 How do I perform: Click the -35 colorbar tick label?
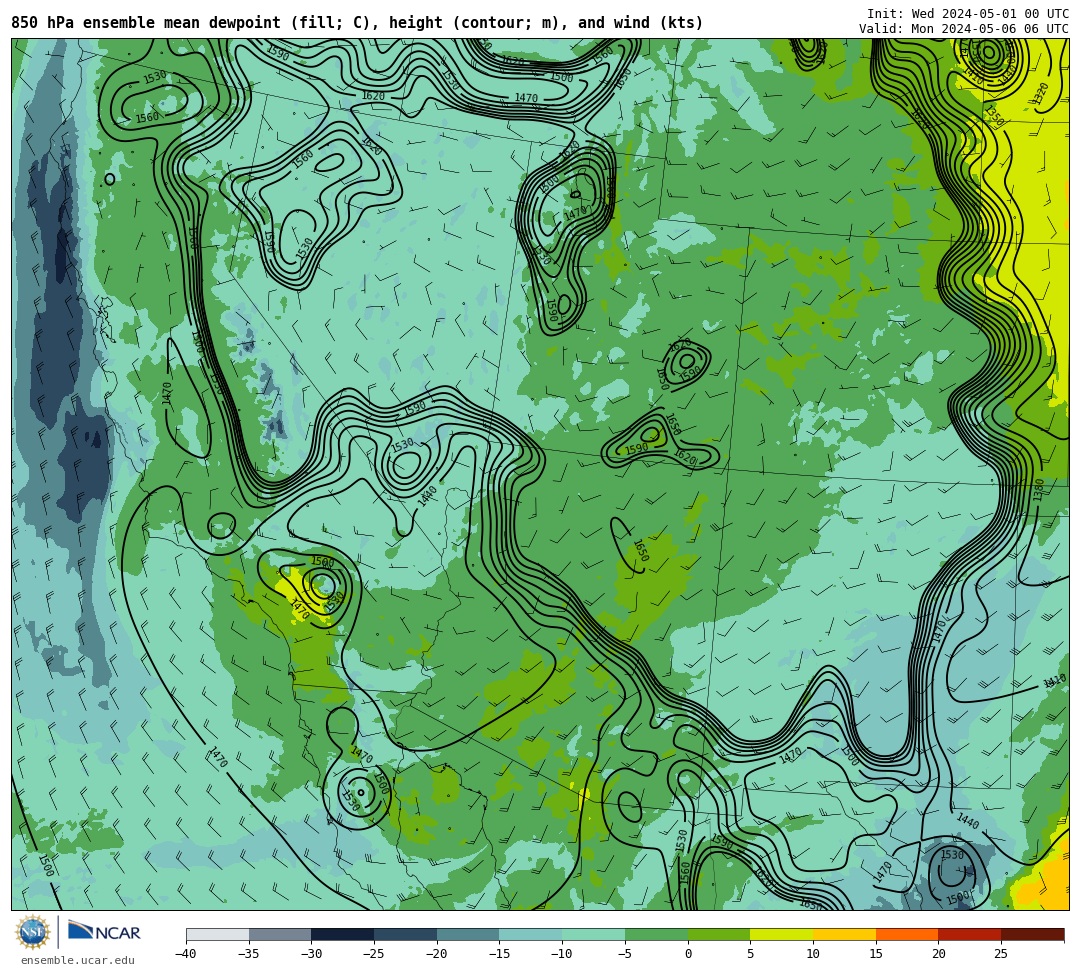pos(248,954)
